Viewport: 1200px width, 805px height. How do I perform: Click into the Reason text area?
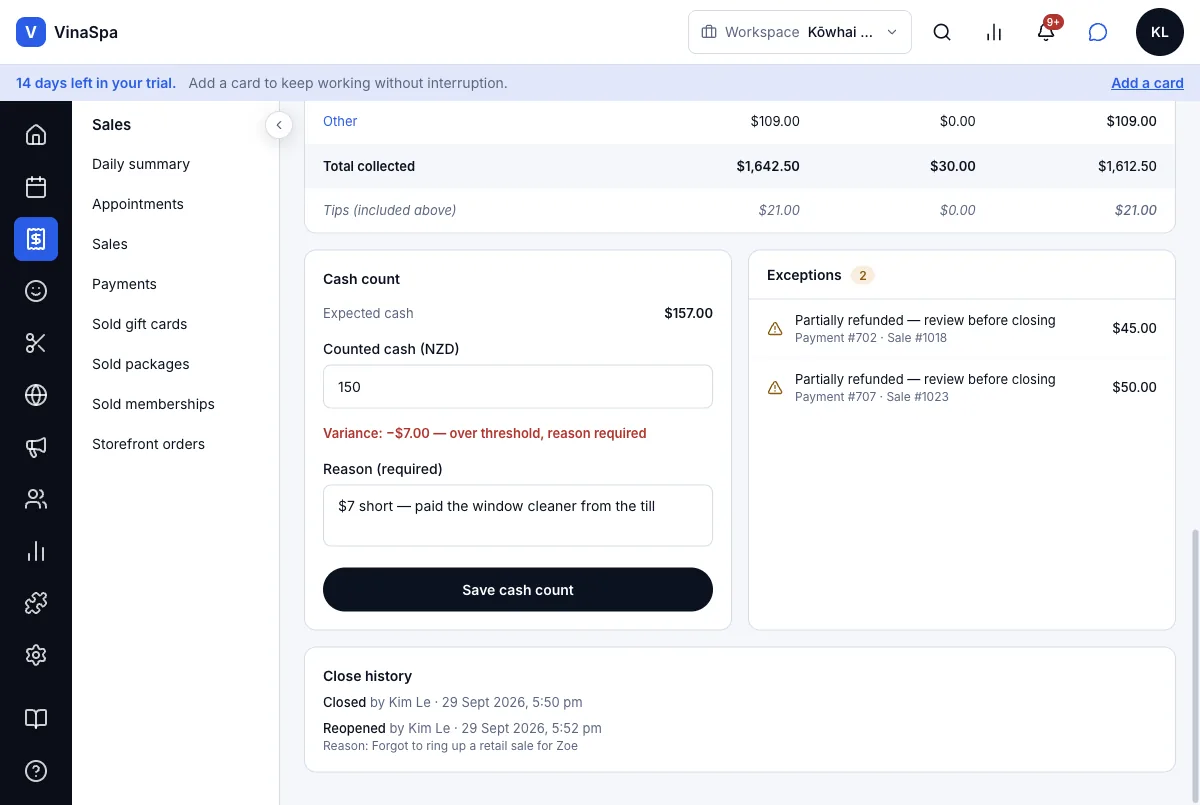pos(518,515)
